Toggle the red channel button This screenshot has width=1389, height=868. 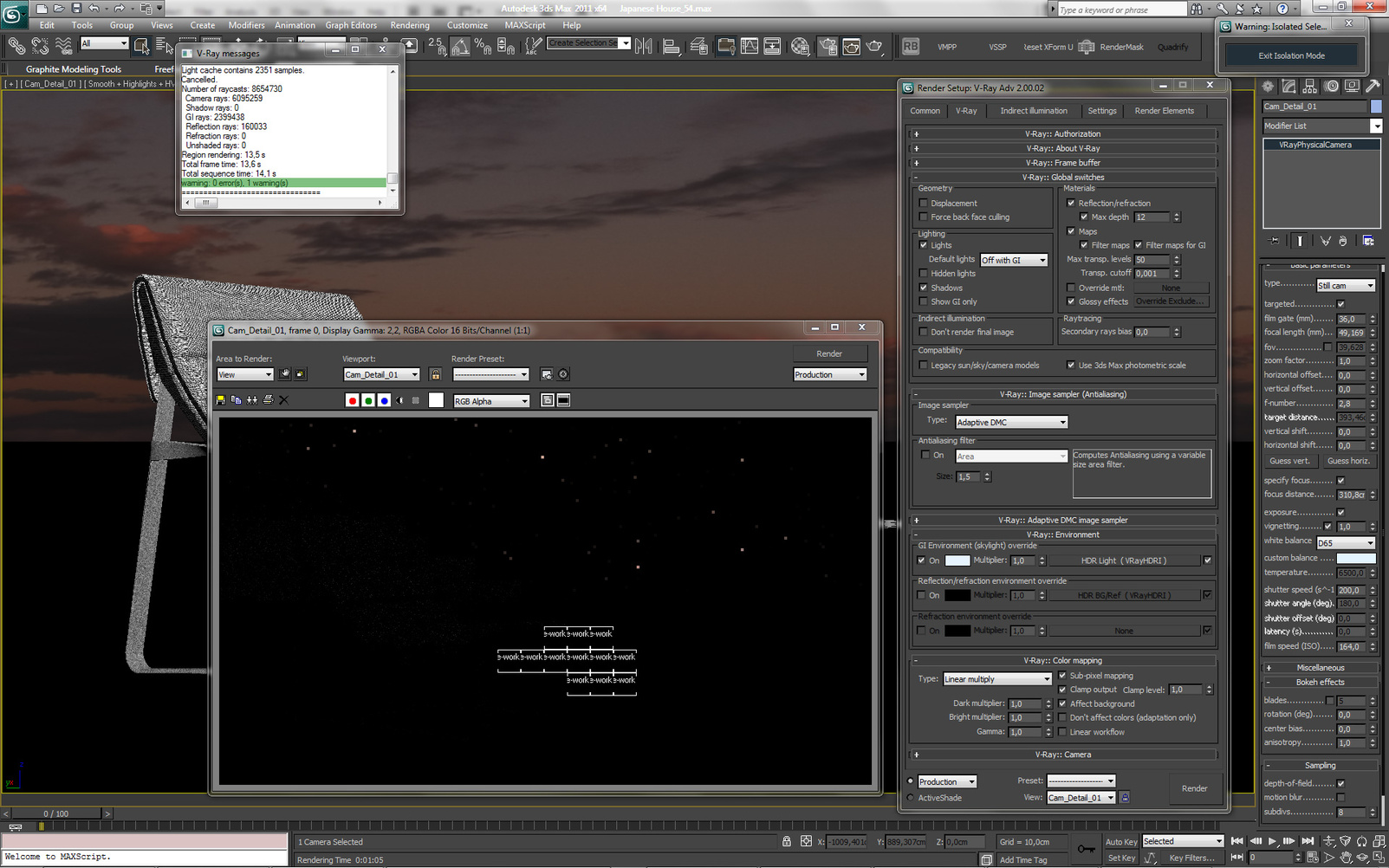point(352,400)
